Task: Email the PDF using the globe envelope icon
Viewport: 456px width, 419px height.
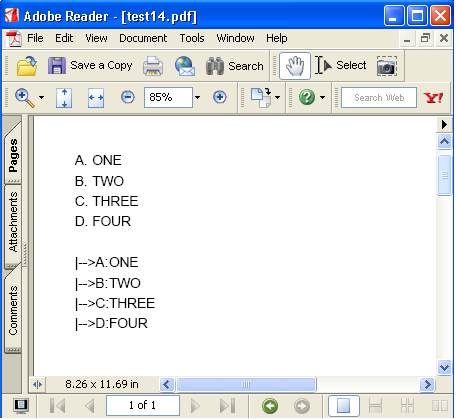Action: pos(184,66)
